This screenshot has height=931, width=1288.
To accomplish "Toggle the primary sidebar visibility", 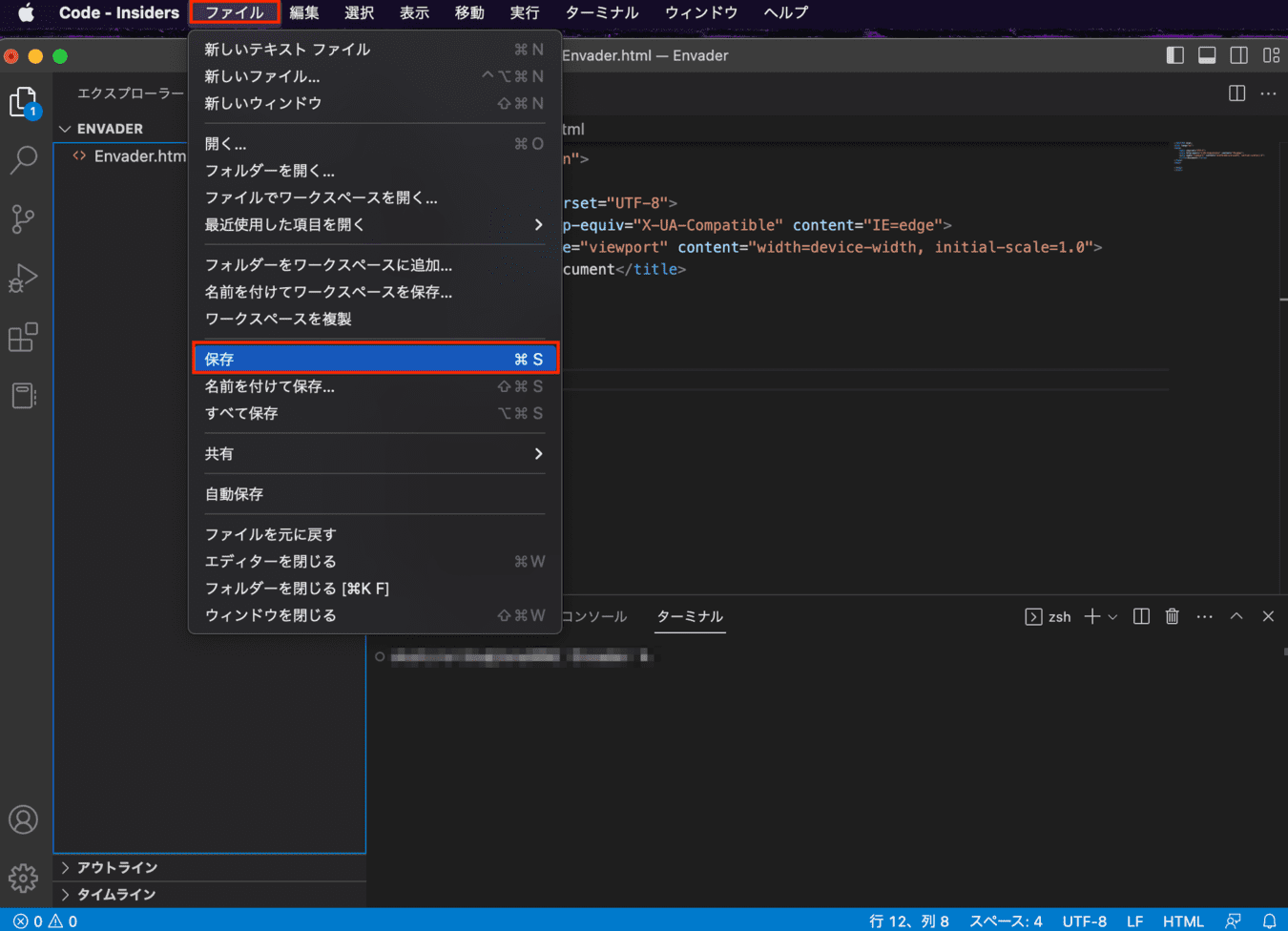I will tap(1175, 55).
